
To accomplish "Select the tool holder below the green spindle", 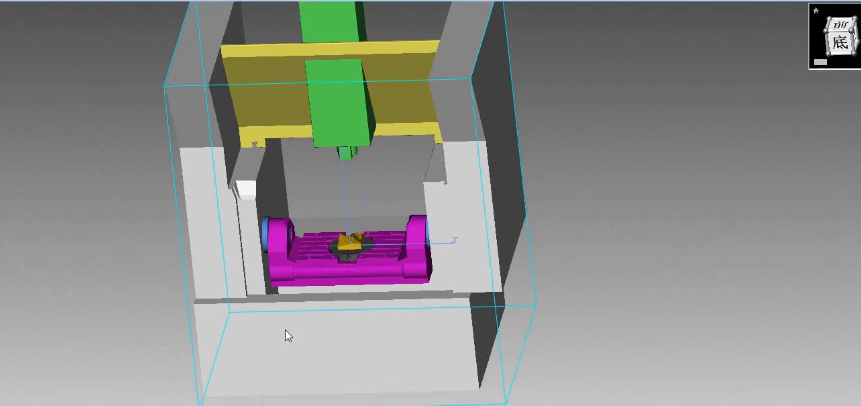I will [x=346, y=153].
